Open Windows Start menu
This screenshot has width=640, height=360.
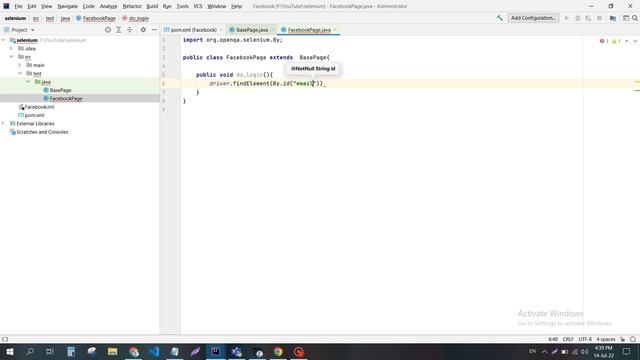click(9, 351)
